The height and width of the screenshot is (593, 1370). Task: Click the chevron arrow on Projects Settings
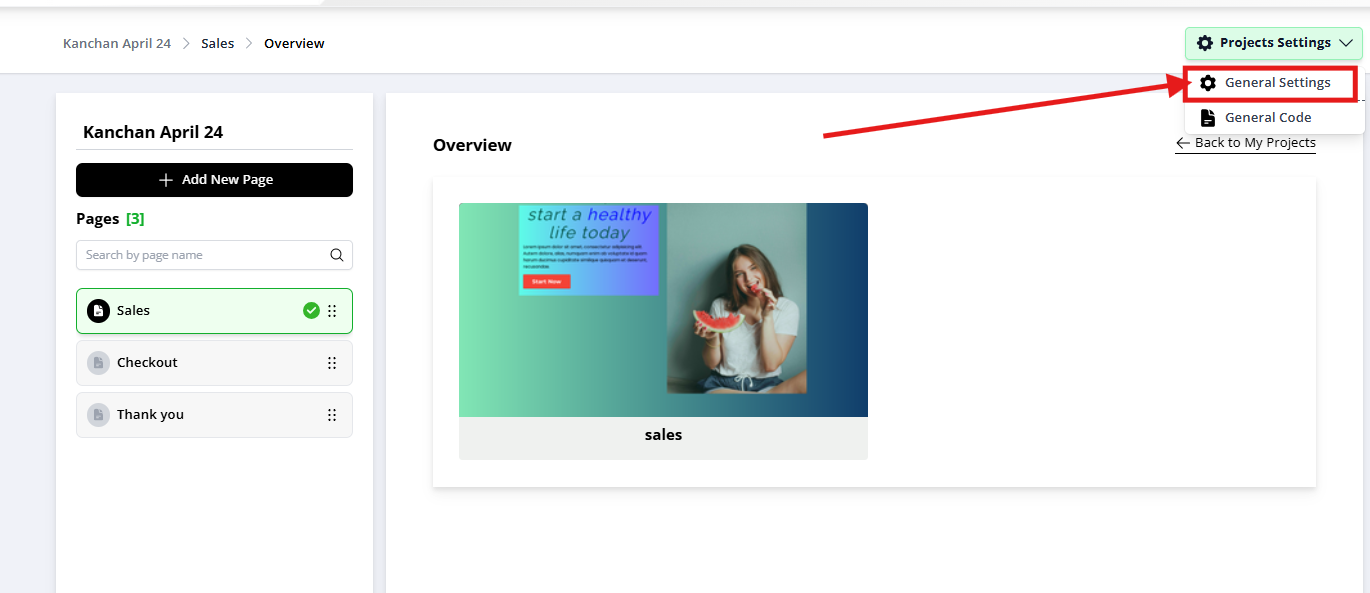tap(1345, 43)
